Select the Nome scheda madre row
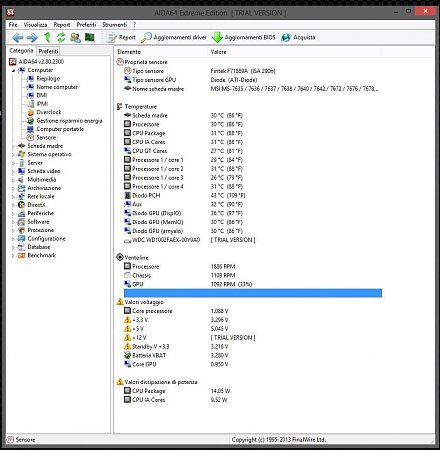 pos(253,89)
